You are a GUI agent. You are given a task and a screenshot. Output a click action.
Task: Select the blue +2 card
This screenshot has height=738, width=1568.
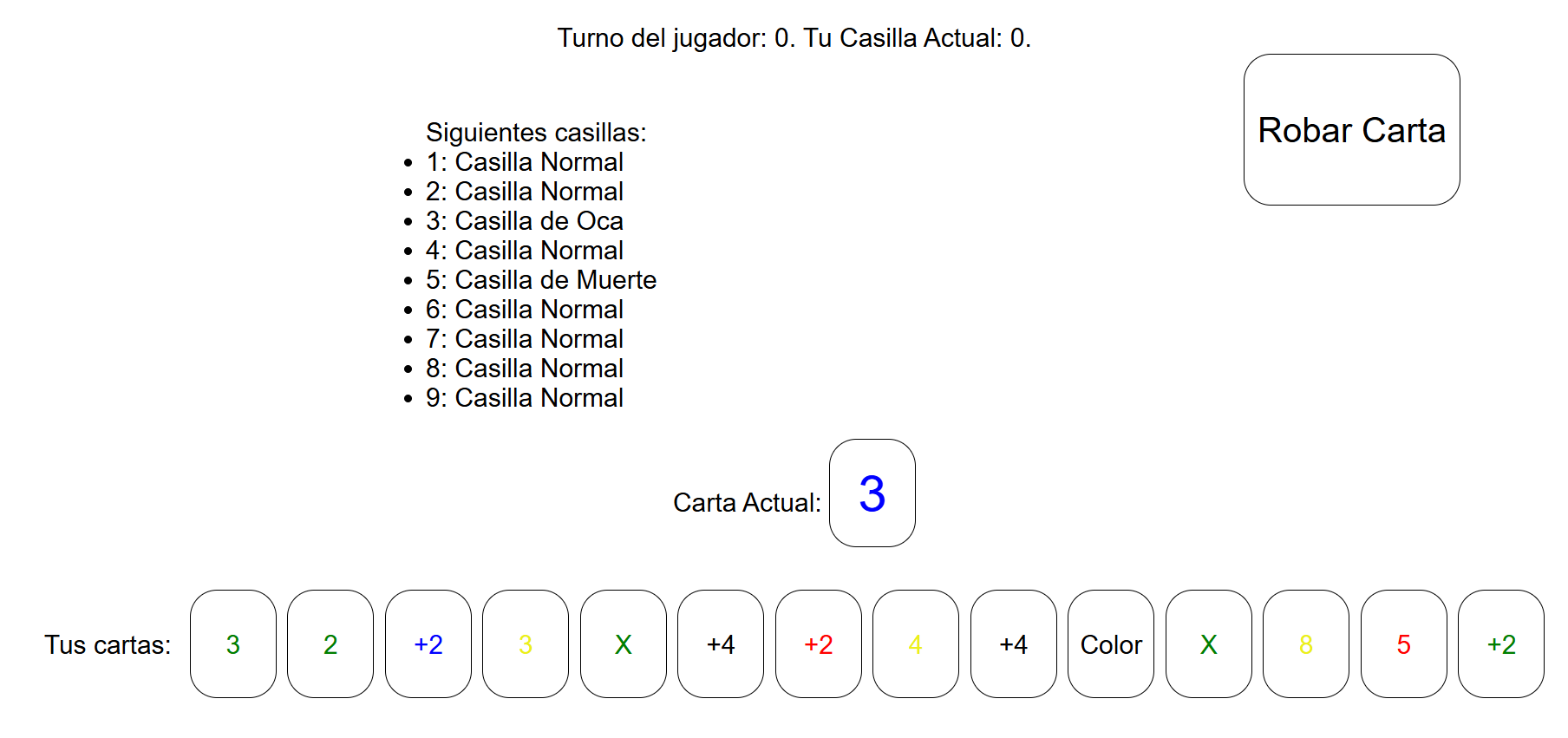(x=428, y=644)
